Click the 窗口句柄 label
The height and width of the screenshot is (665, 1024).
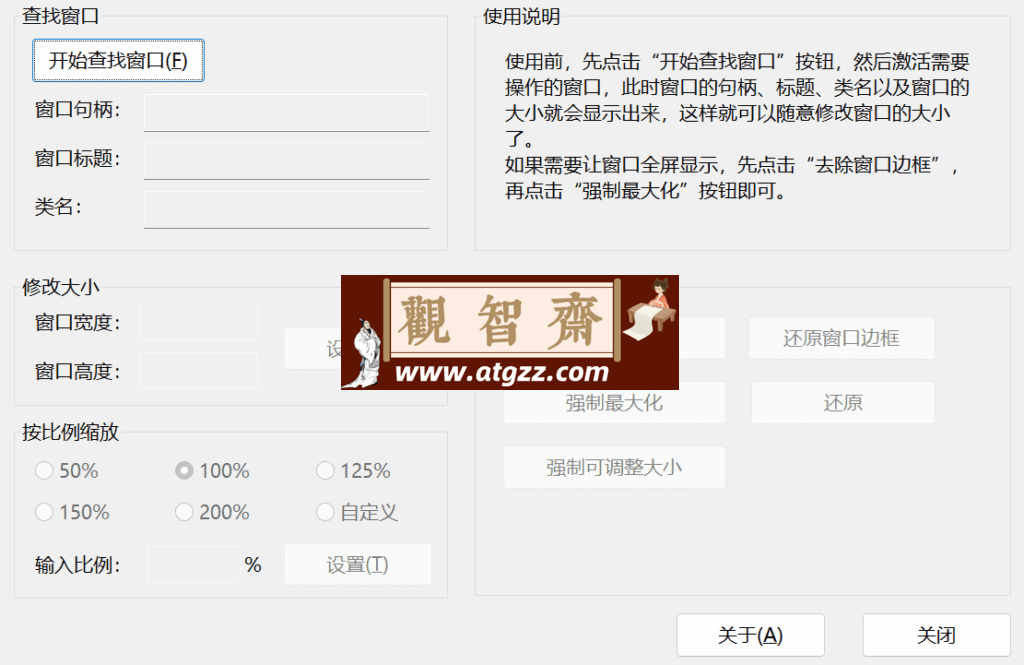[x=77, y=110]
